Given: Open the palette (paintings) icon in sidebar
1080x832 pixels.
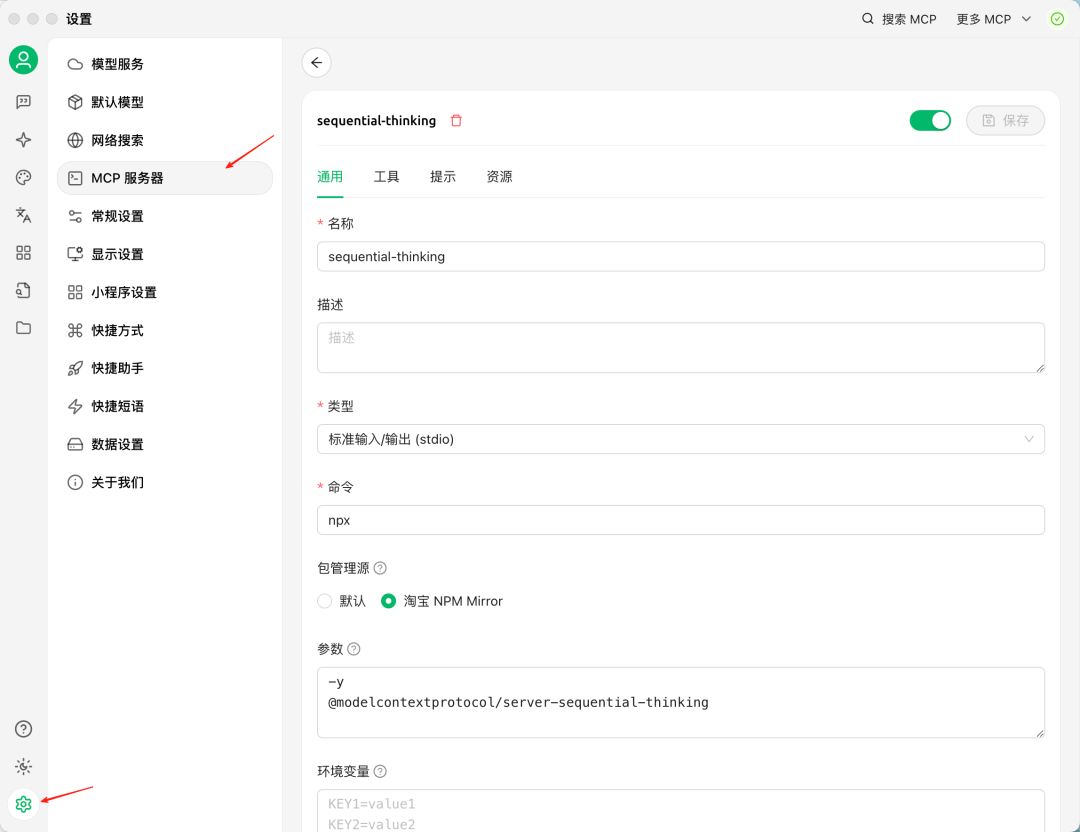Looking at the screenshot, I should pos(23,177).
